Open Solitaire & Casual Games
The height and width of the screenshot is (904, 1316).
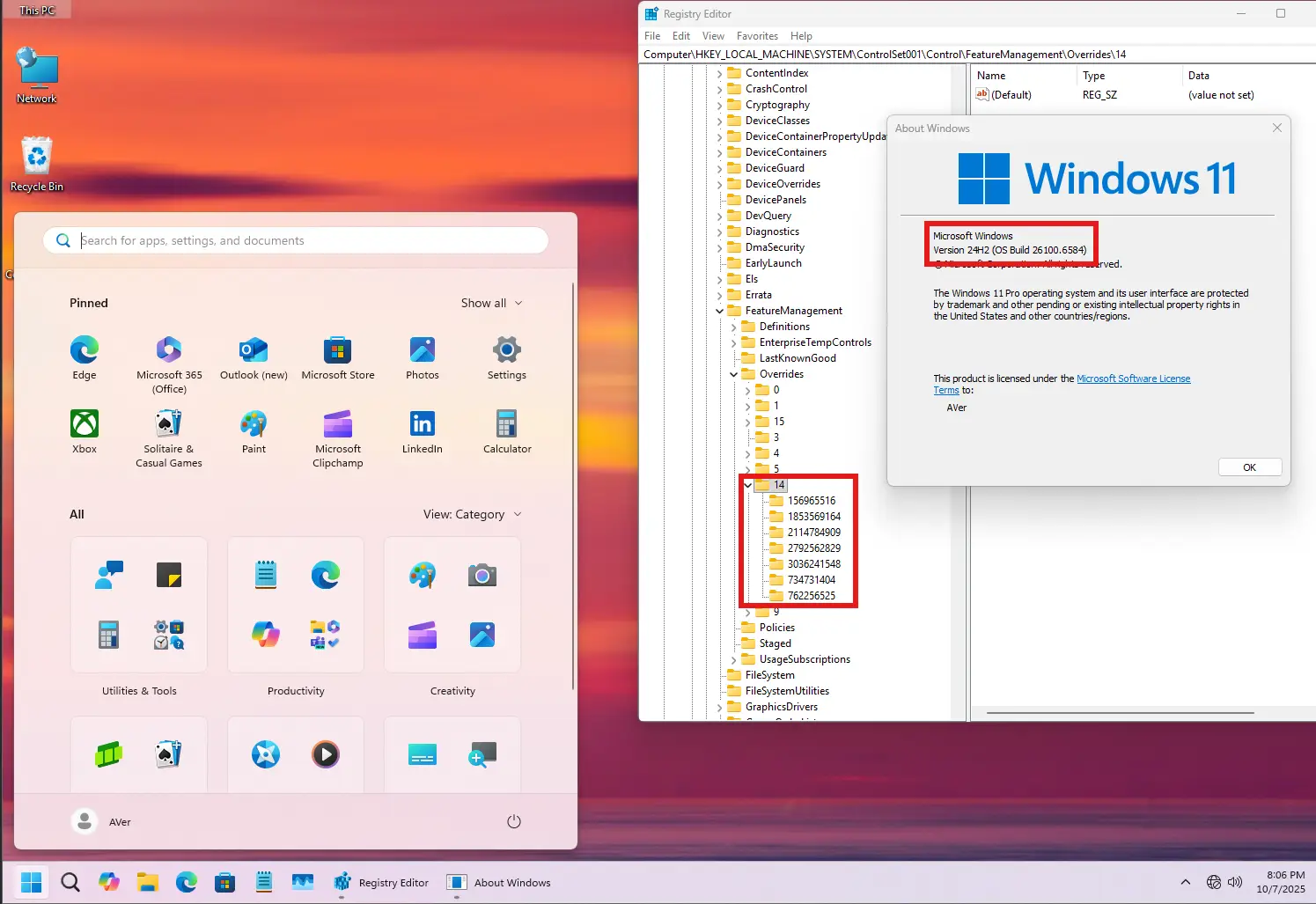click(x=169, y=438)
